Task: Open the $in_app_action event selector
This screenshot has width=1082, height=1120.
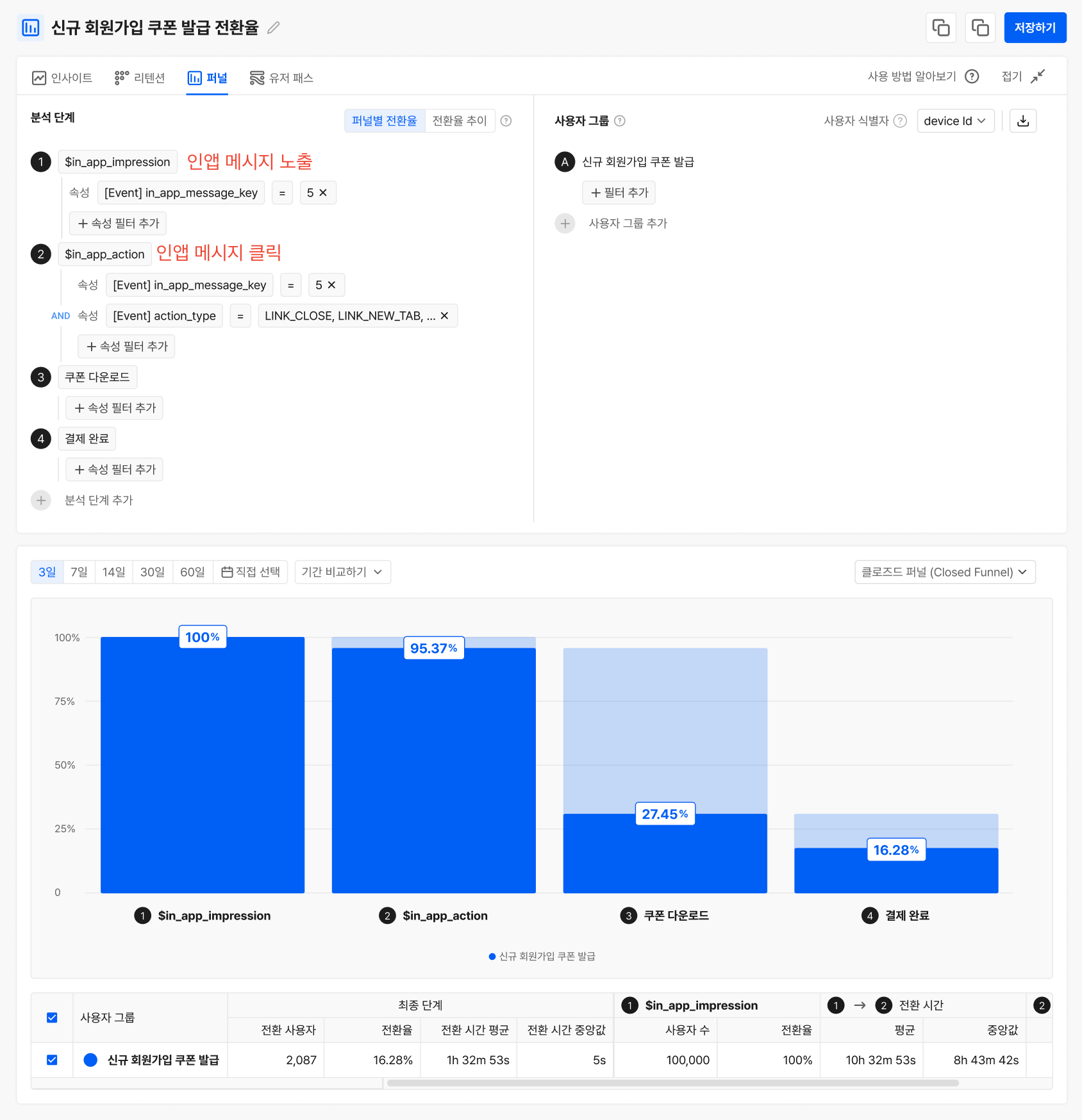Action: [104, 254]
